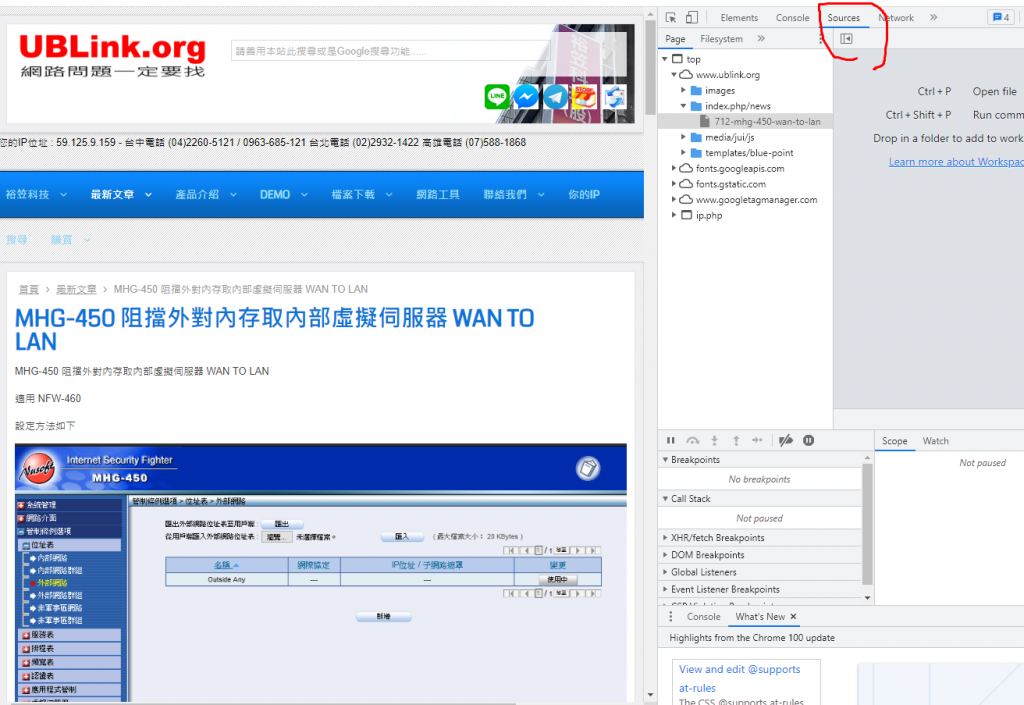
Task: Toggle deactivate breakpoints icon
Action: point(786,441)
